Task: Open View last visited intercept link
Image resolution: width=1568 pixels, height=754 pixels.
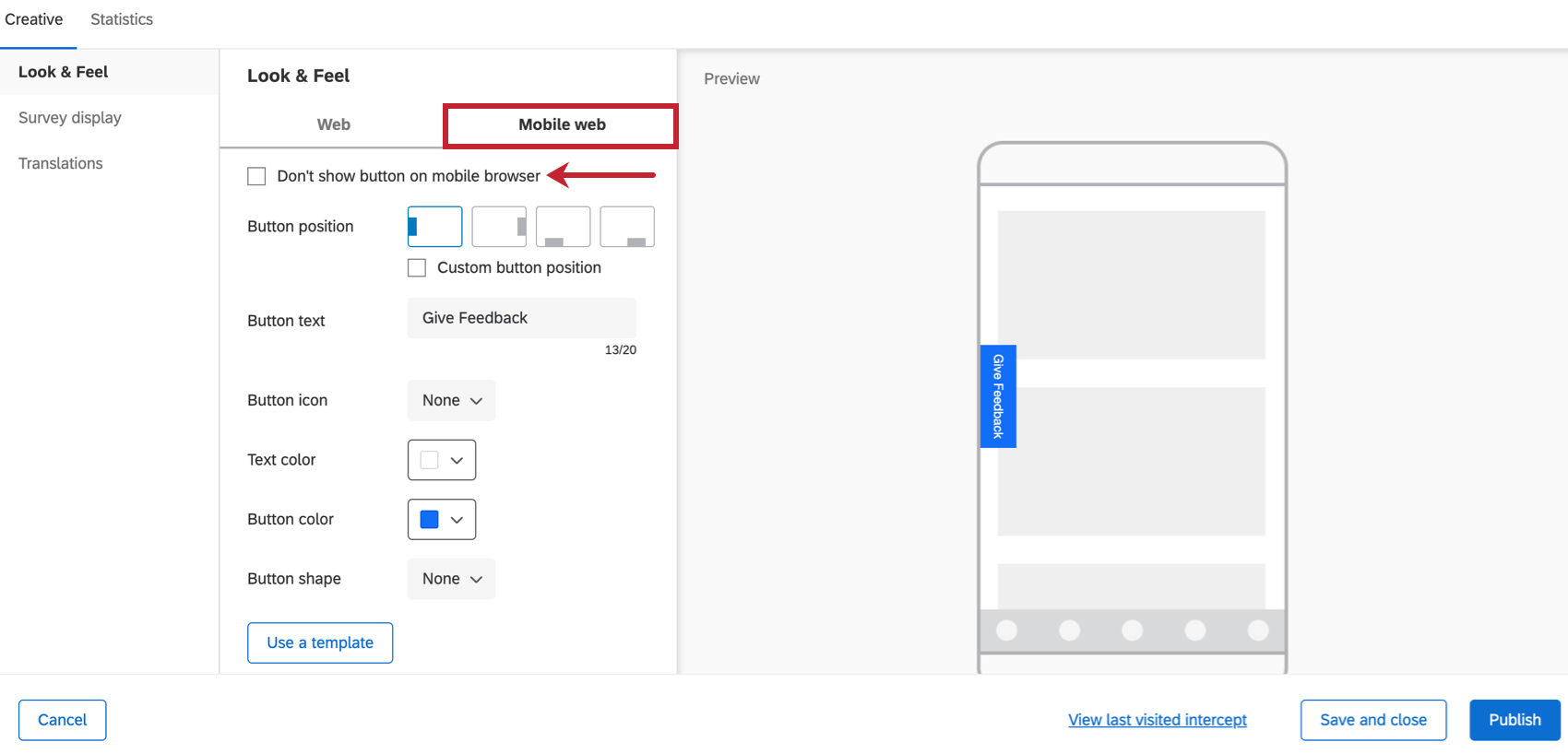Action: pos(1158,720)
